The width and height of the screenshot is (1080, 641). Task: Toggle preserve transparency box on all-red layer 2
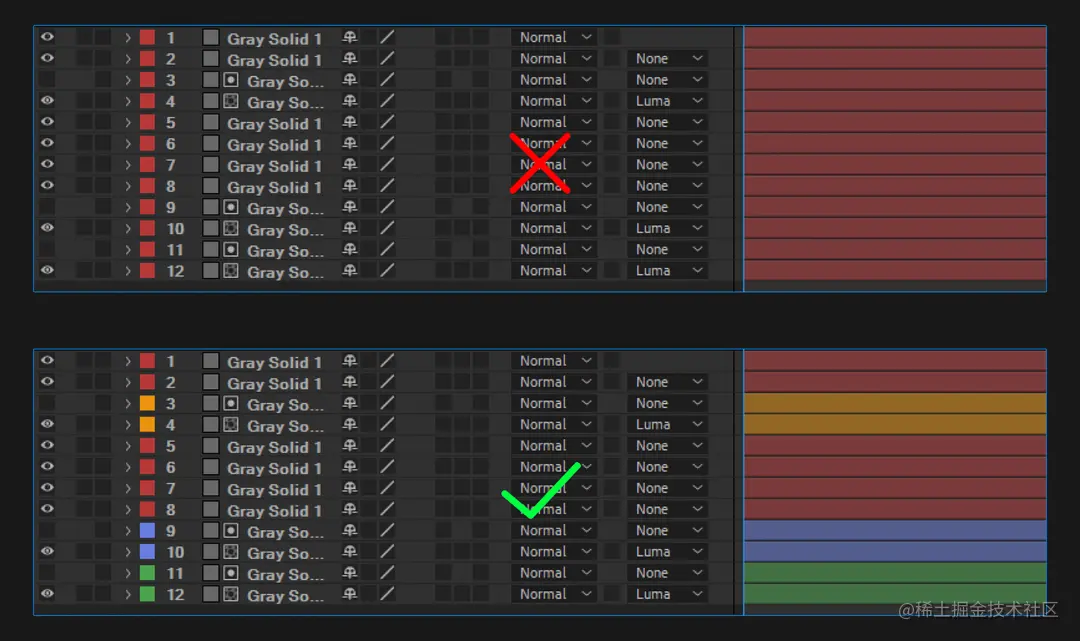[612, 59]
